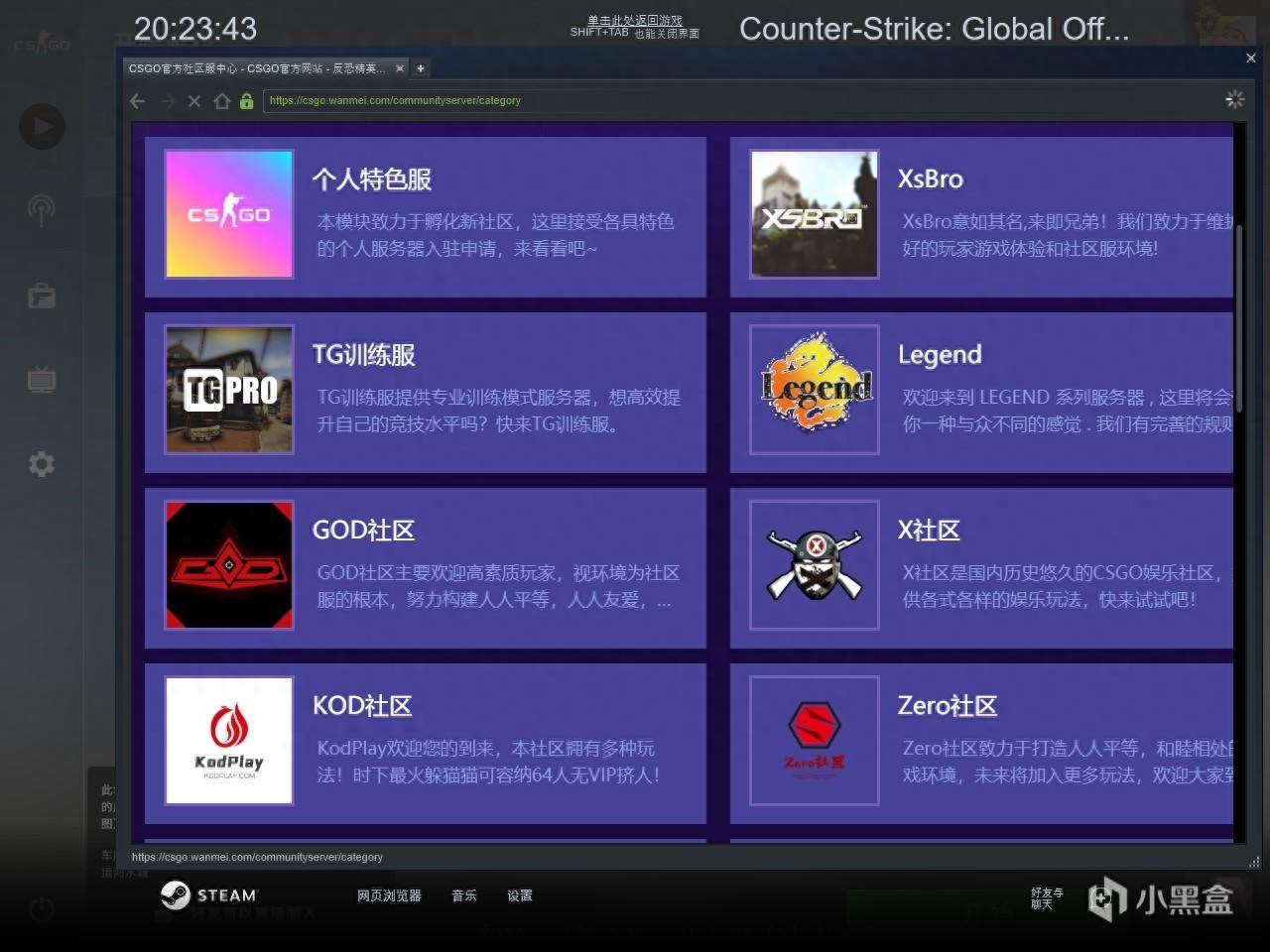Open the broadcast icon in the sidebar
The image size is (1270, 952).
(x=41, y=210)
